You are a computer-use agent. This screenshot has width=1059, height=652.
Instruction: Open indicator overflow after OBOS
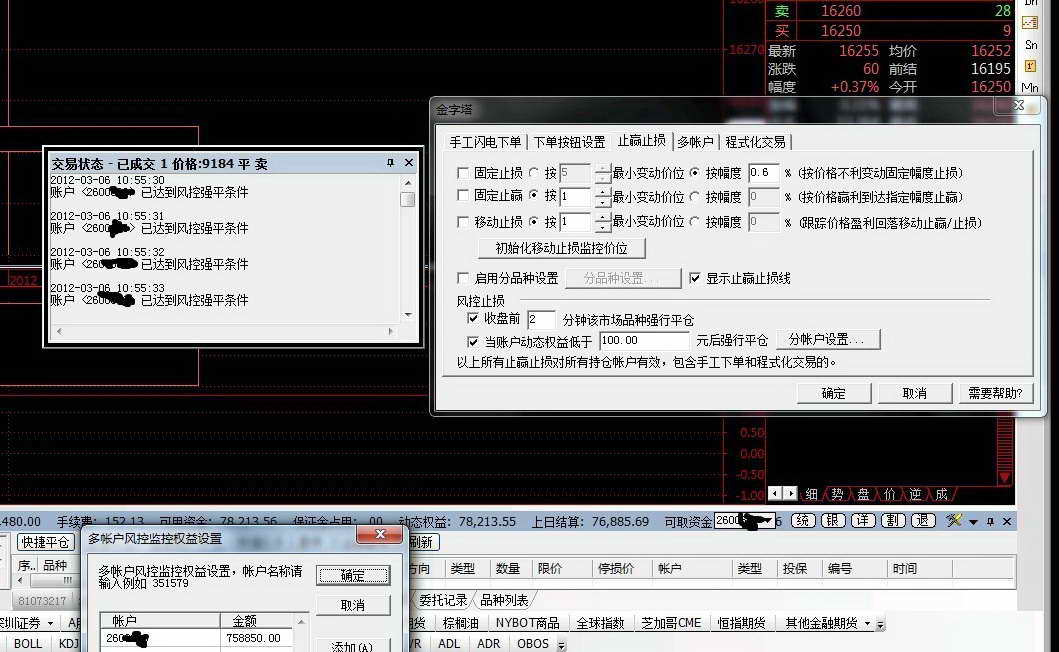[561, 645]
